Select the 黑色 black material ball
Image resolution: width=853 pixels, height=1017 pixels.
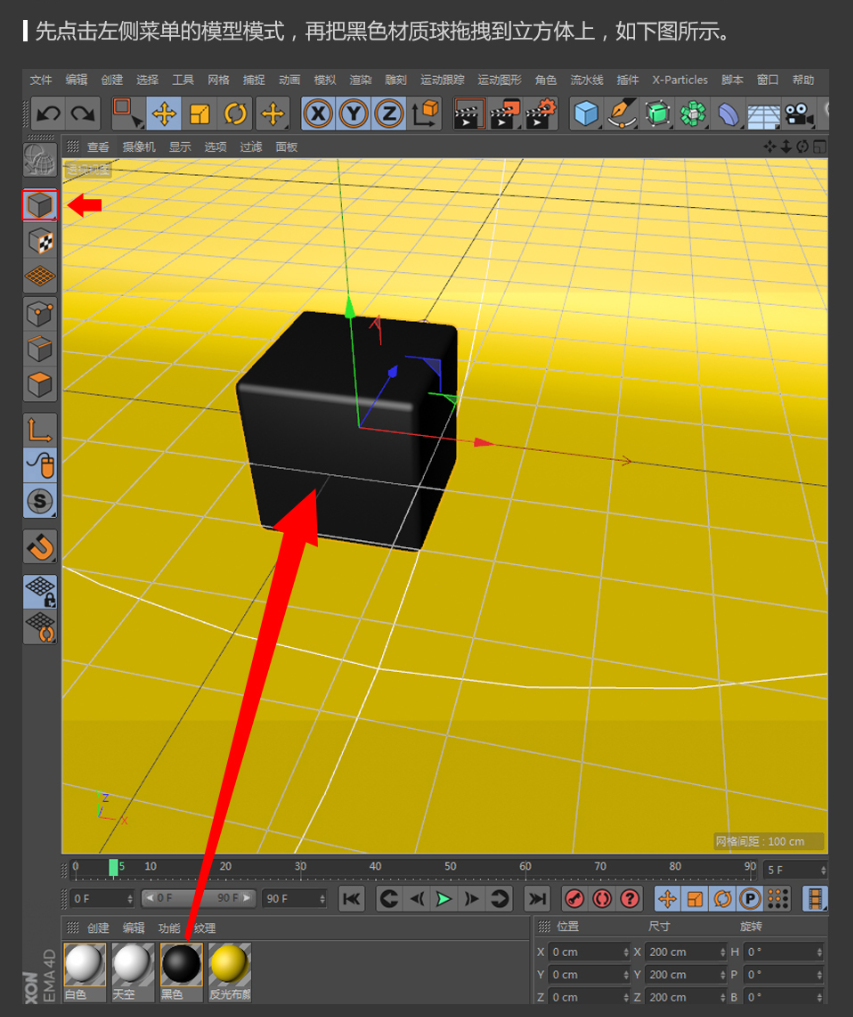click(181, 965)
